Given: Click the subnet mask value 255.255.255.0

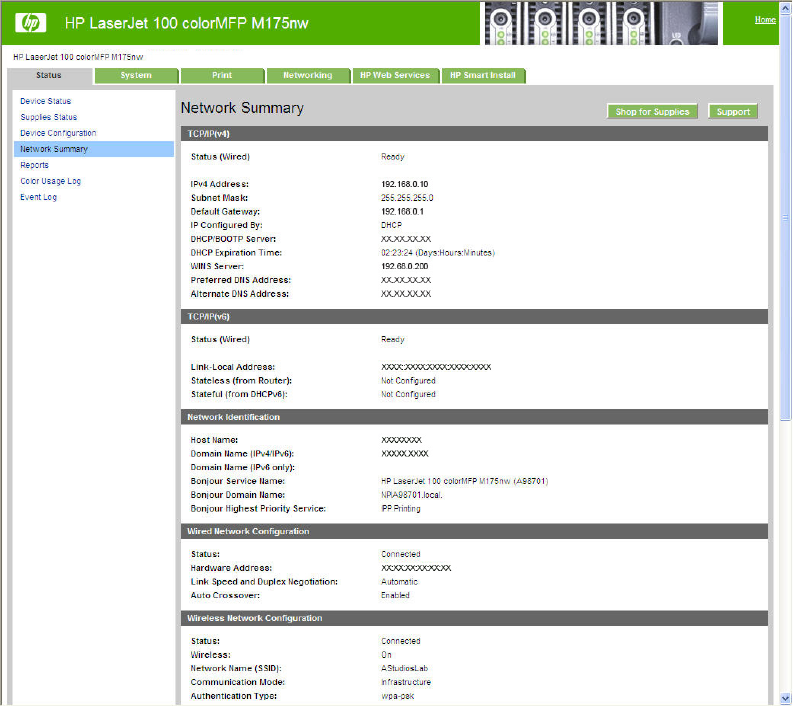Looking at the screenshot, I should coord(407,198).
